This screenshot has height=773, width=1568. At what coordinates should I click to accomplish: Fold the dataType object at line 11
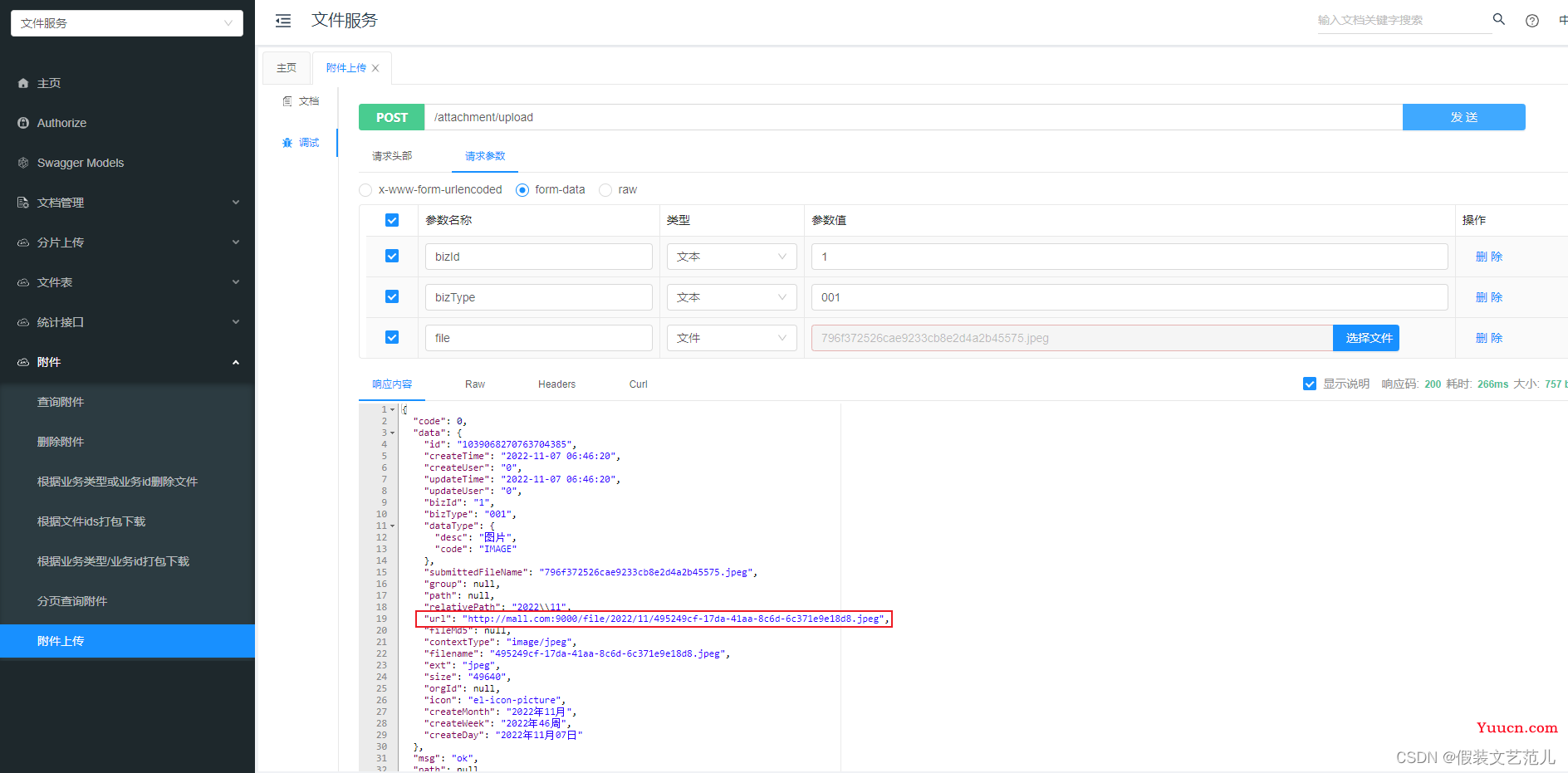coord(392,526)
